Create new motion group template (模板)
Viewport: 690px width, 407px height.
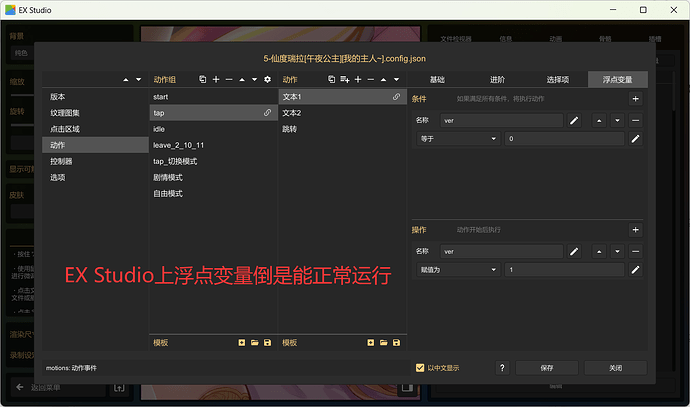click(242, 342)
